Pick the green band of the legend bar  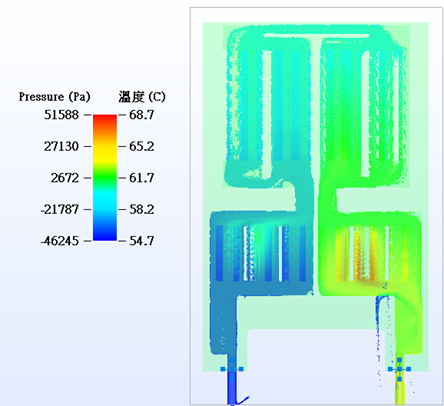click(105, 177)
